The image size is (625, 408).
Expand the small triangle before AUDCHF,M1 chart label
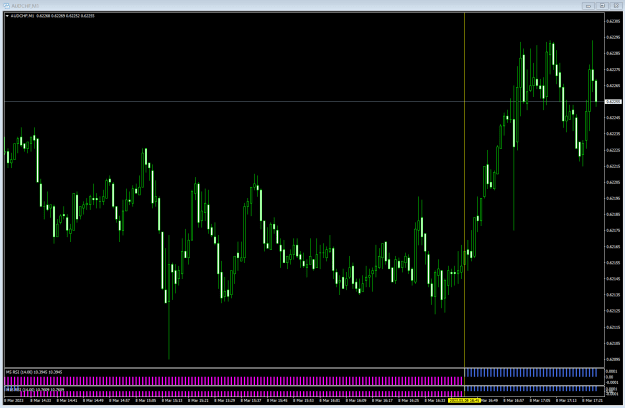7,16
